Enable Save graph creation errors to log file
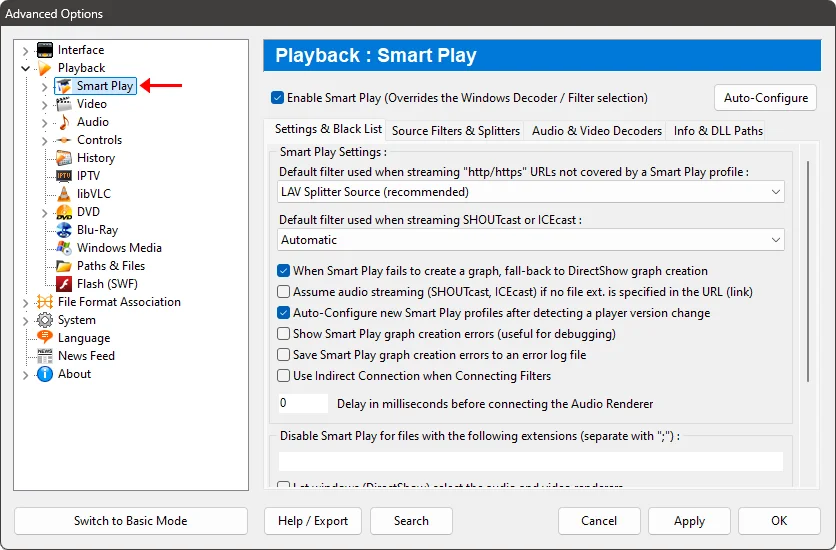 (x=283, y=354)
